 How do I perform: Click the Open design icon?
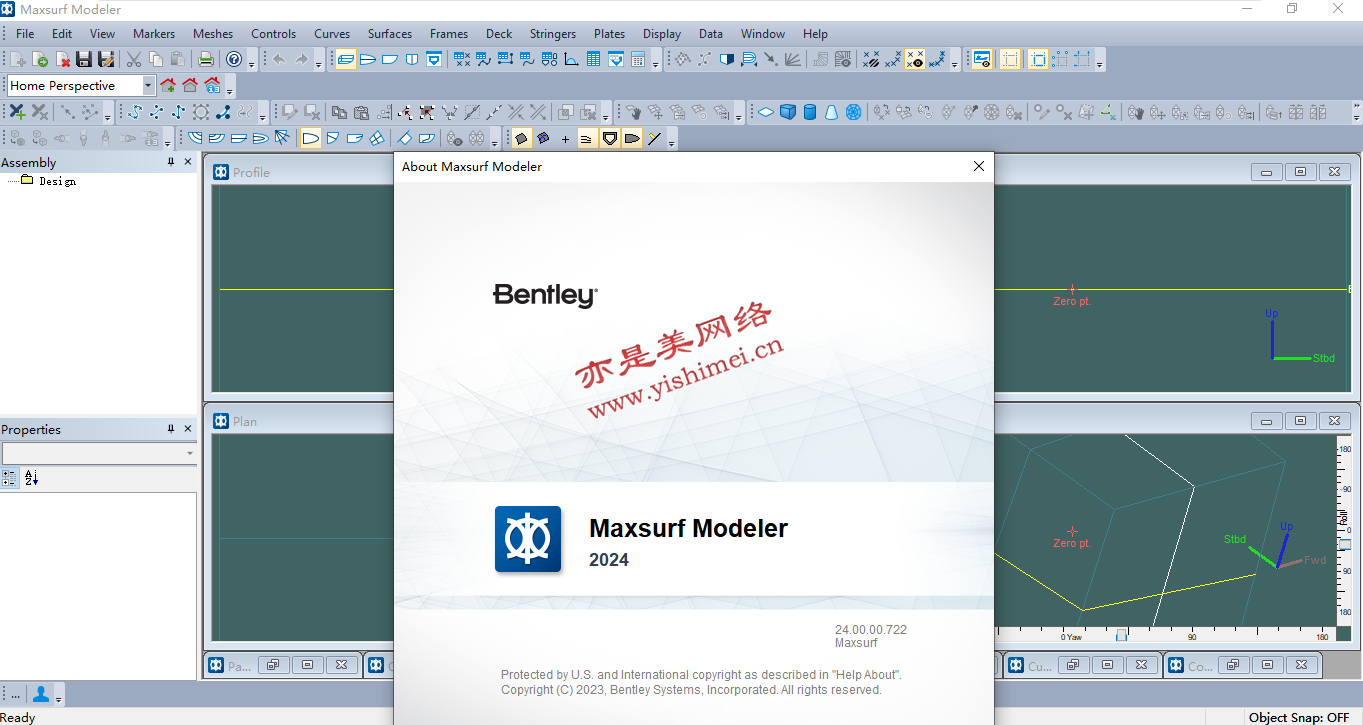(x=40, y=59)
